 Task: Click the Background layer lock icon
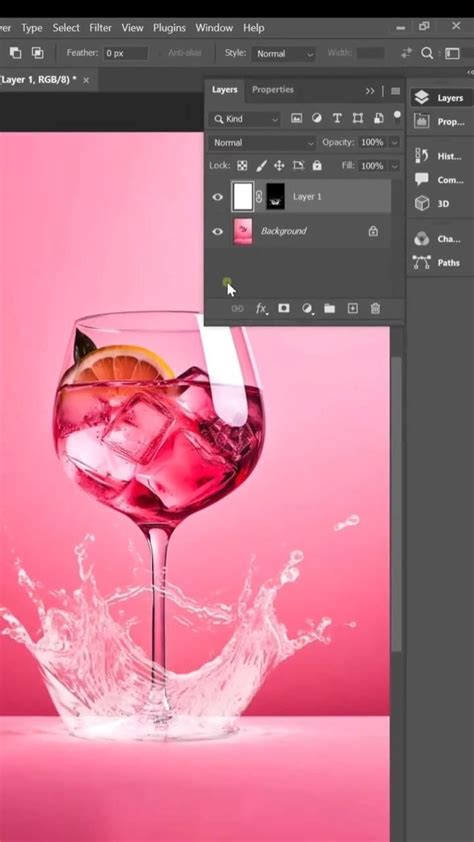pyautogui.click(x=373, y=231)
